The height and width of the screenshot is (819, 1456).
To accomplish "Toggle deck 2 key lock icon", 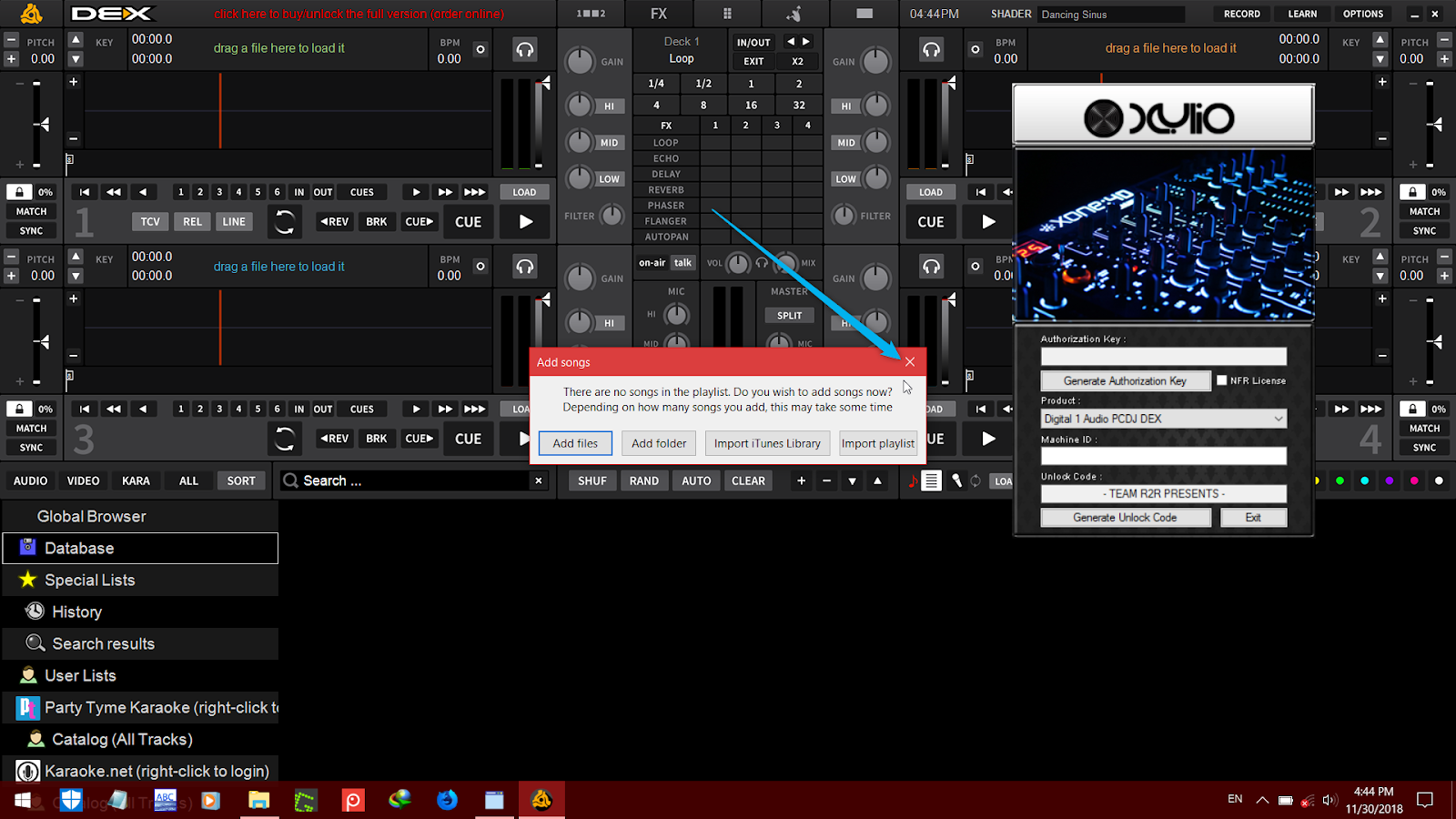I will [x=1412, y=192].
